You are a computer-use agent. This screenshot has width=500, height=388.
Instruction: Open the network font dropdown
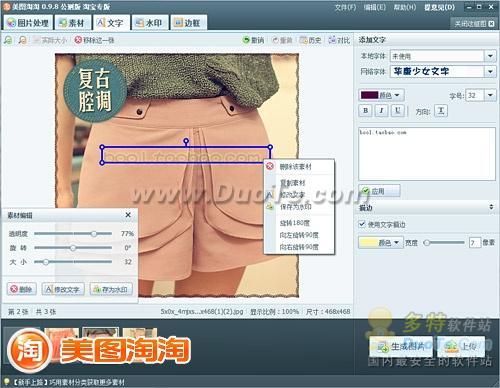point(490,71)
